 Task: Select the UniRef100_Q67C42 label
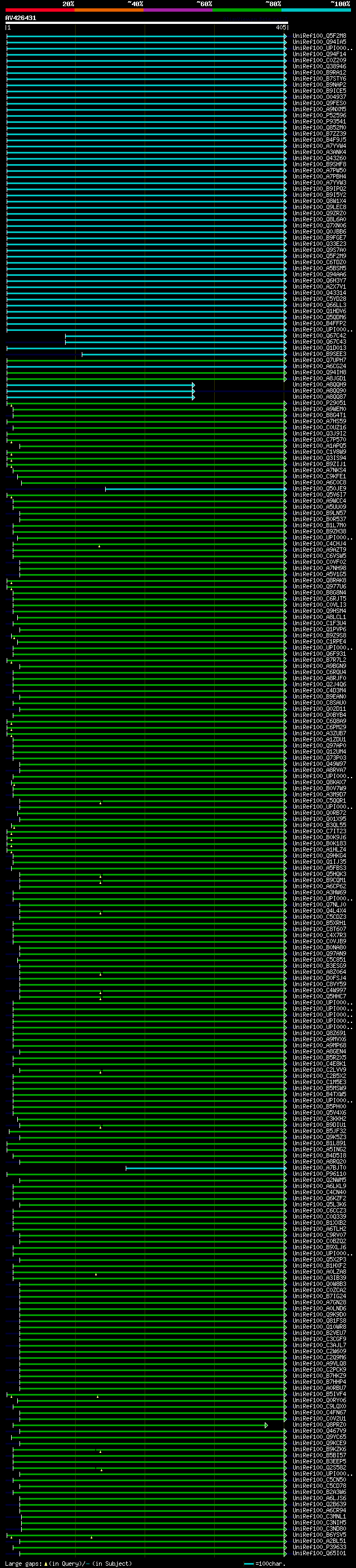click(x=319, y=335)
